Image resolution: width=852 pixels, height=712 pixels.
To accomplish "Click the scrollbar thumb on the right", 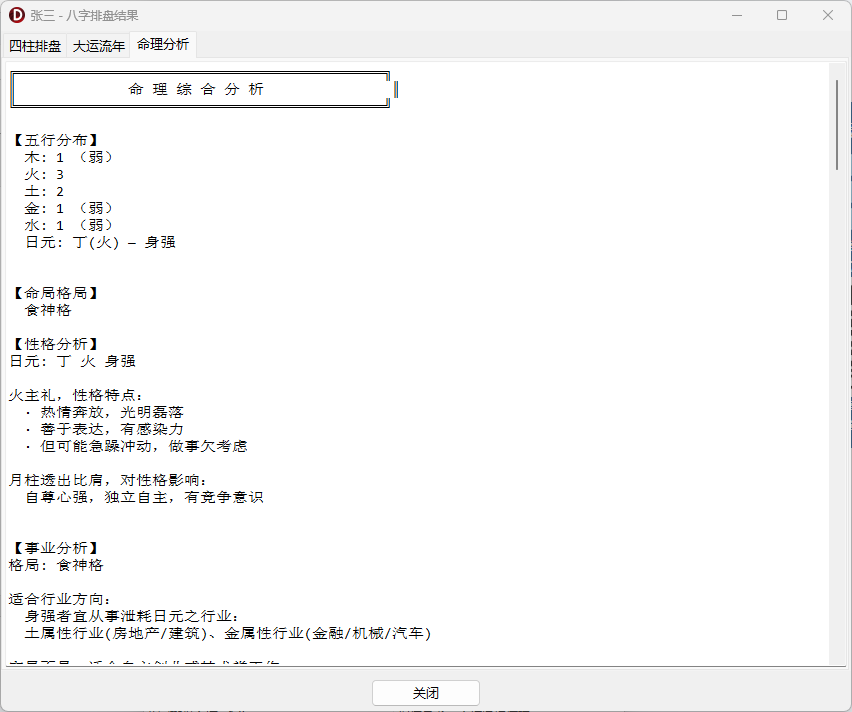I will (x=840, y=120).
